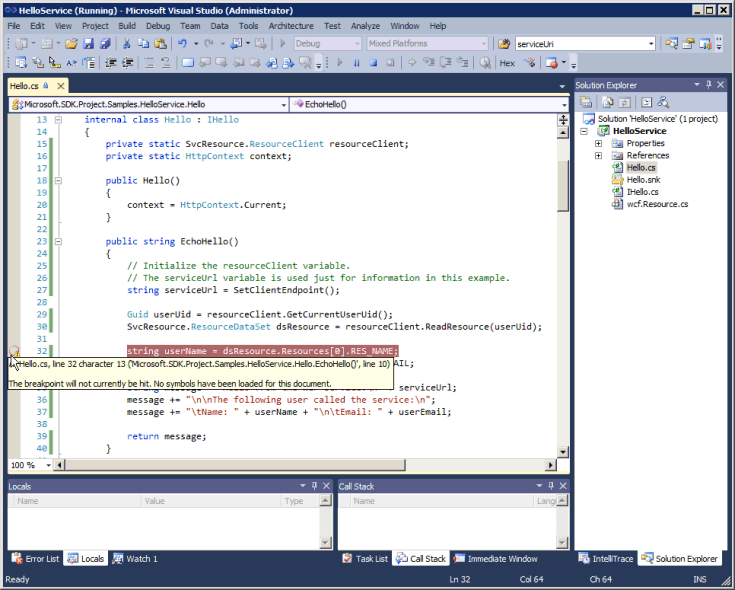Open the Undo history dropdown arrow
Image resolution: width=735 pixels, height=590 pixels.
tap(195, 44)
